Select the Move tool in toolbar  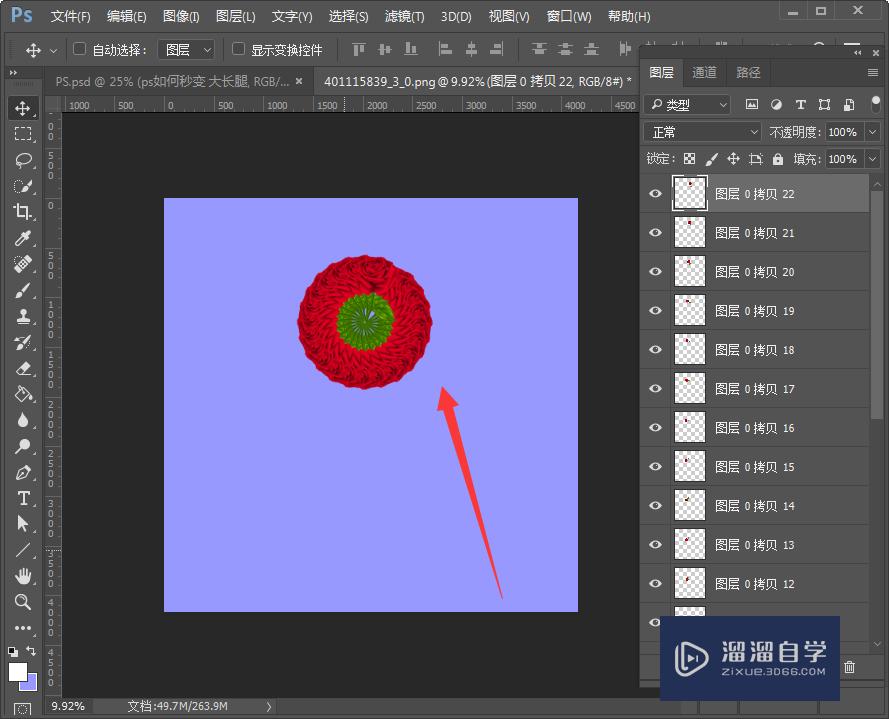pyautogui.click(x=22, y=108)
